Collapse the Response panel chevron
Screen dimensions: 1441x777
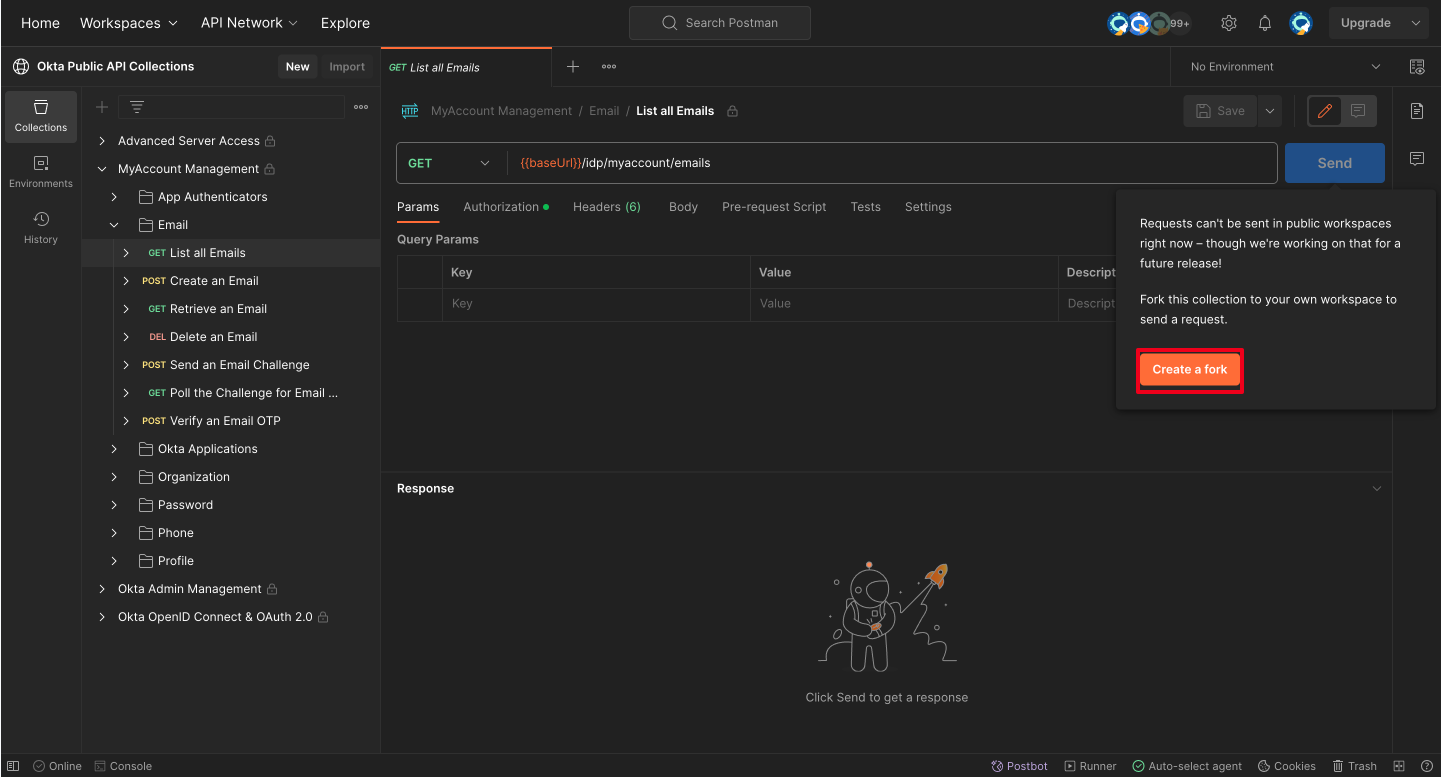(x=1377, y=489)
